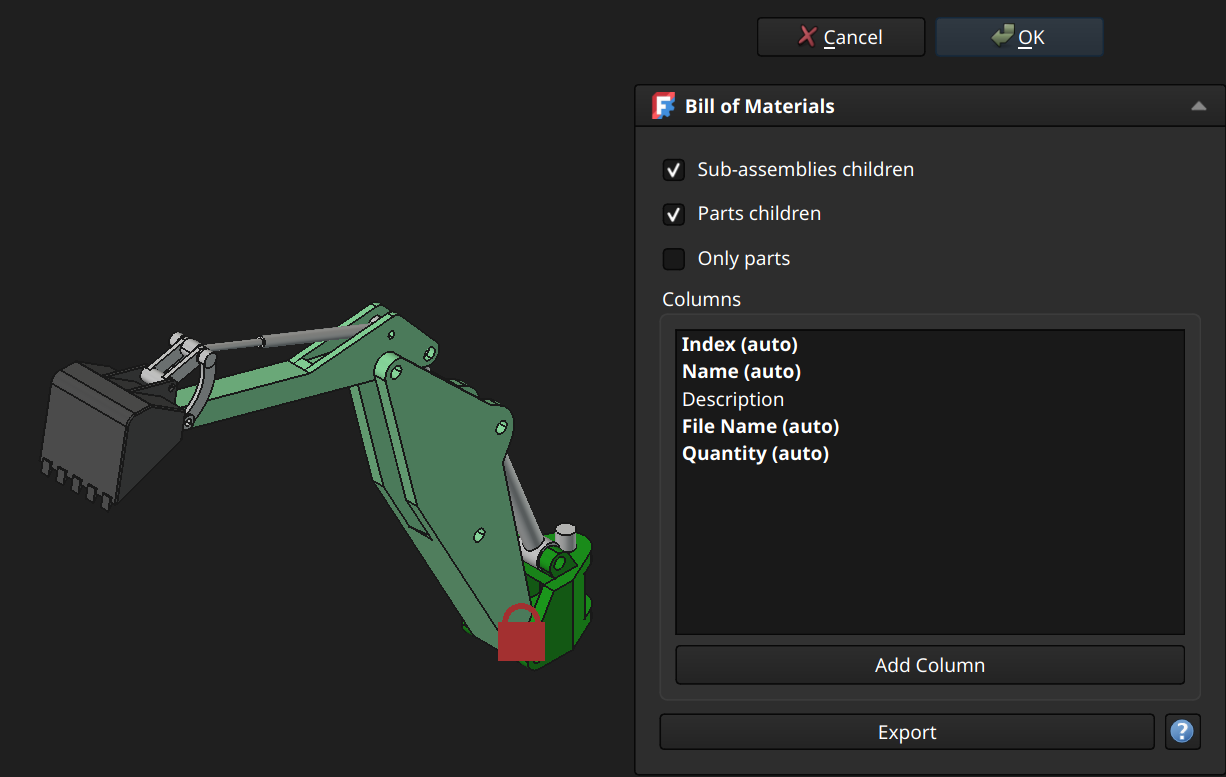Uncheck Parts children checkbox
Screen dimensions: 1226x777
[x=674, y=214]
